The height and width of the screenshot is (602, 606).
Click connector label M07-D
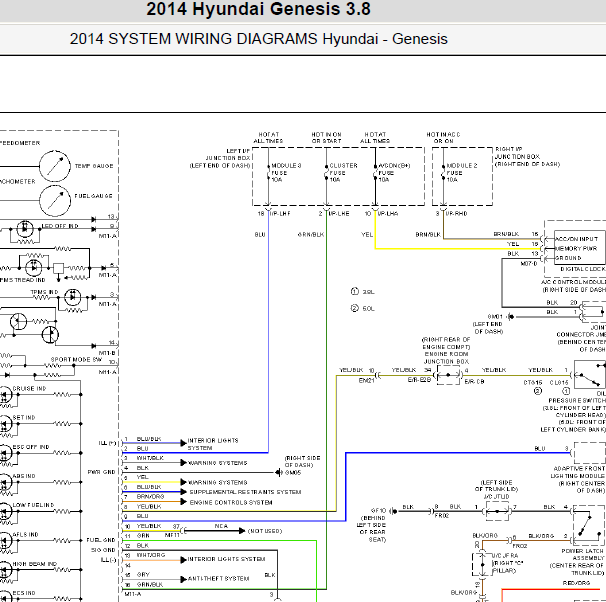pyautogui.click(x=529, y=264)
